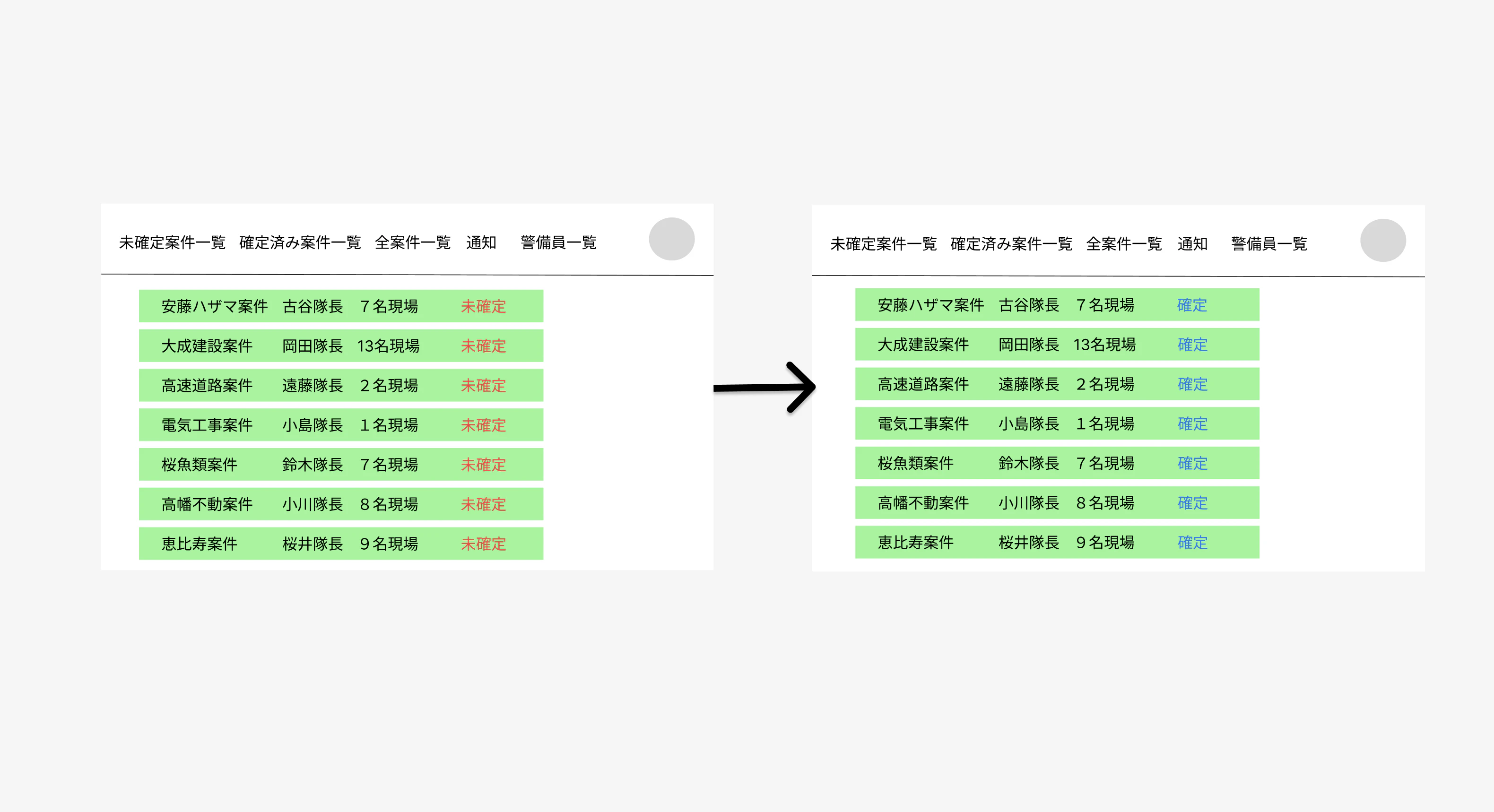Open 通知 menu in right screen
This screenshot has width=1494, height=812.
point(1192,243)
